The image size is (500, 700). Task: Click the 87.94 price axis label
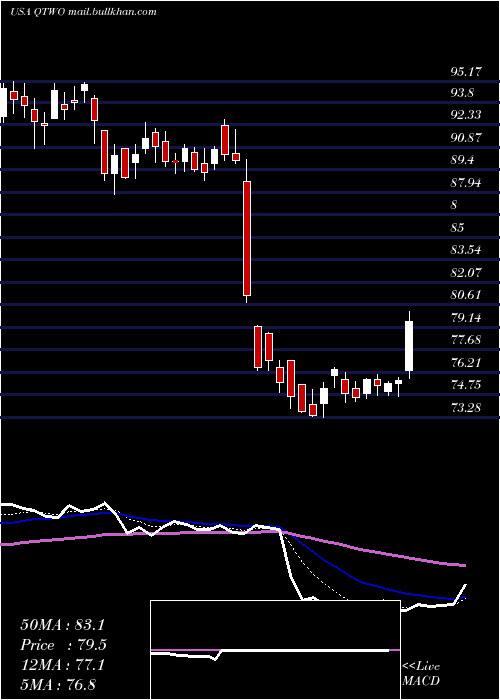click(466, 183)
